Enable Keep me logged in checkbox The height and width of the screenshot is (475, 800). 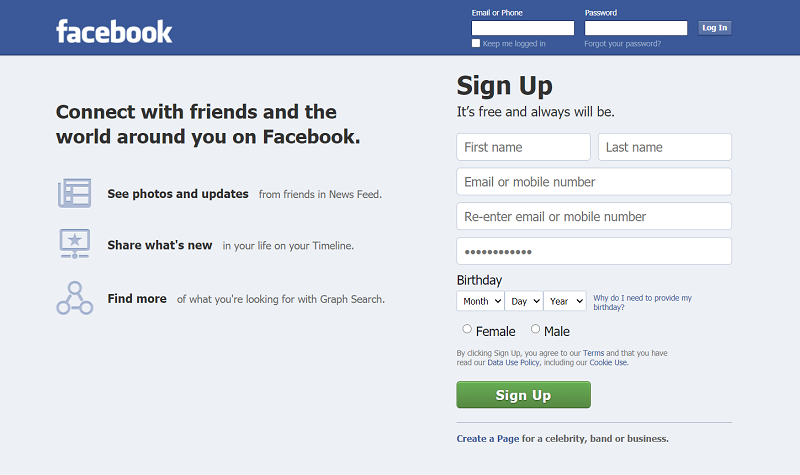pos(476,44)
